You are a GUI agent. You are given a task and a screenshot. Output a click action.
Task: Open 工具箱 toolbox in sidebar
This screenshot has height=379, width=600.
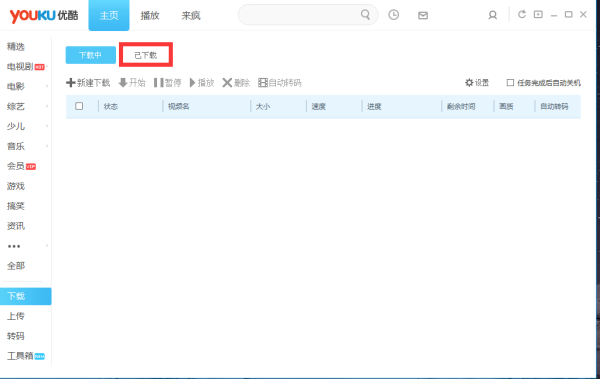point(25,356)
